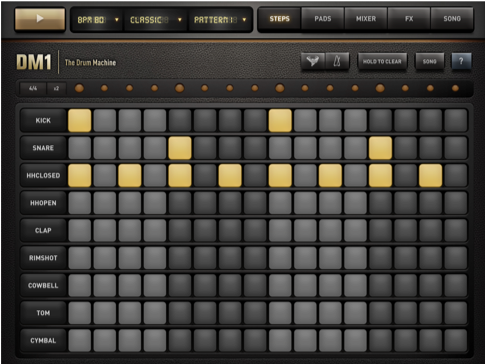Enable Cymbal step 16
Image resolution: width=485 pixels, height=364 pixels.
click(x=456, y=340)
